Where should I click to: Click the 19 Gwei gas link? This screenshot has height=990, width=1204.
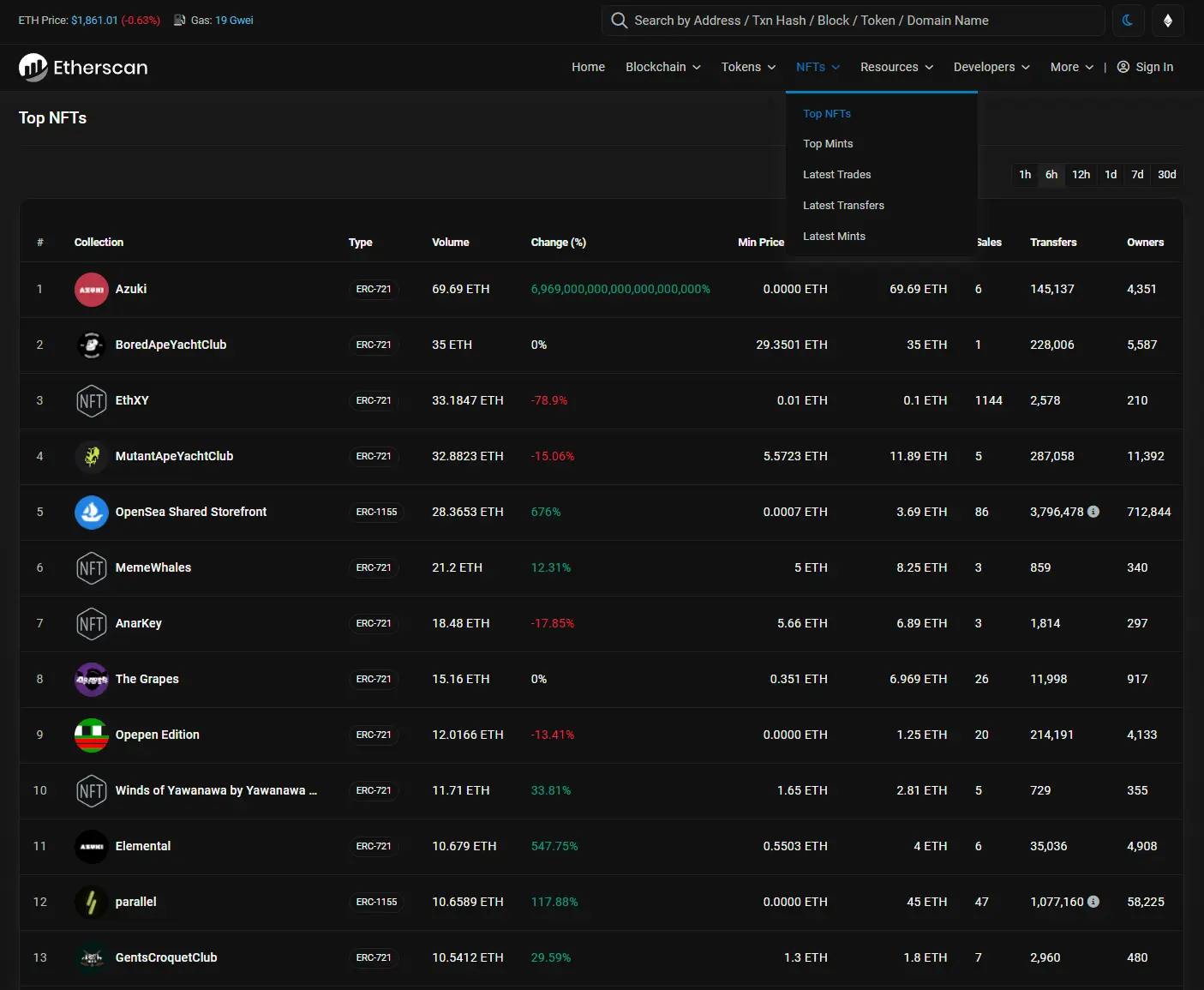[x=234, y=20]
